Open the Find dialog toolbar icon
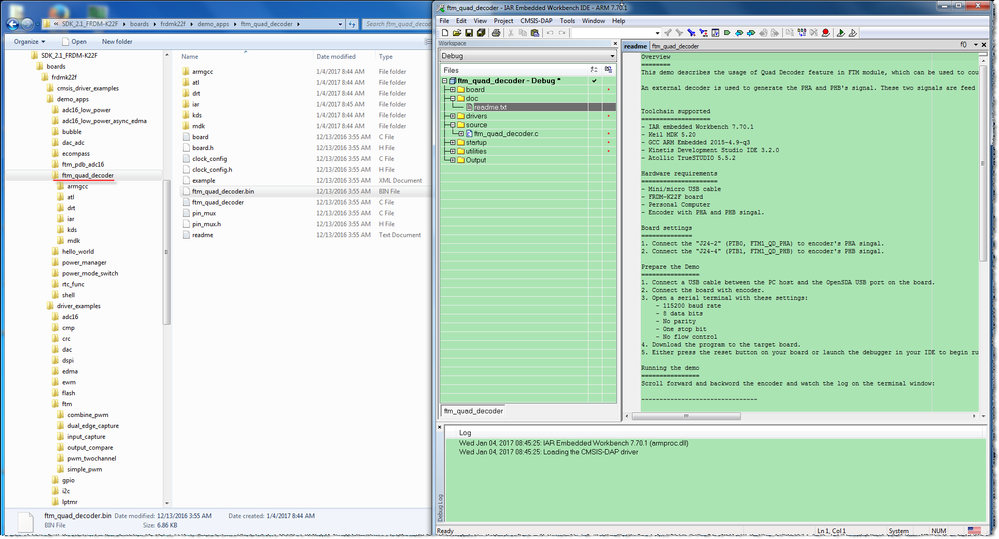This screenshot has width=999, height=539. click(691, 32)
